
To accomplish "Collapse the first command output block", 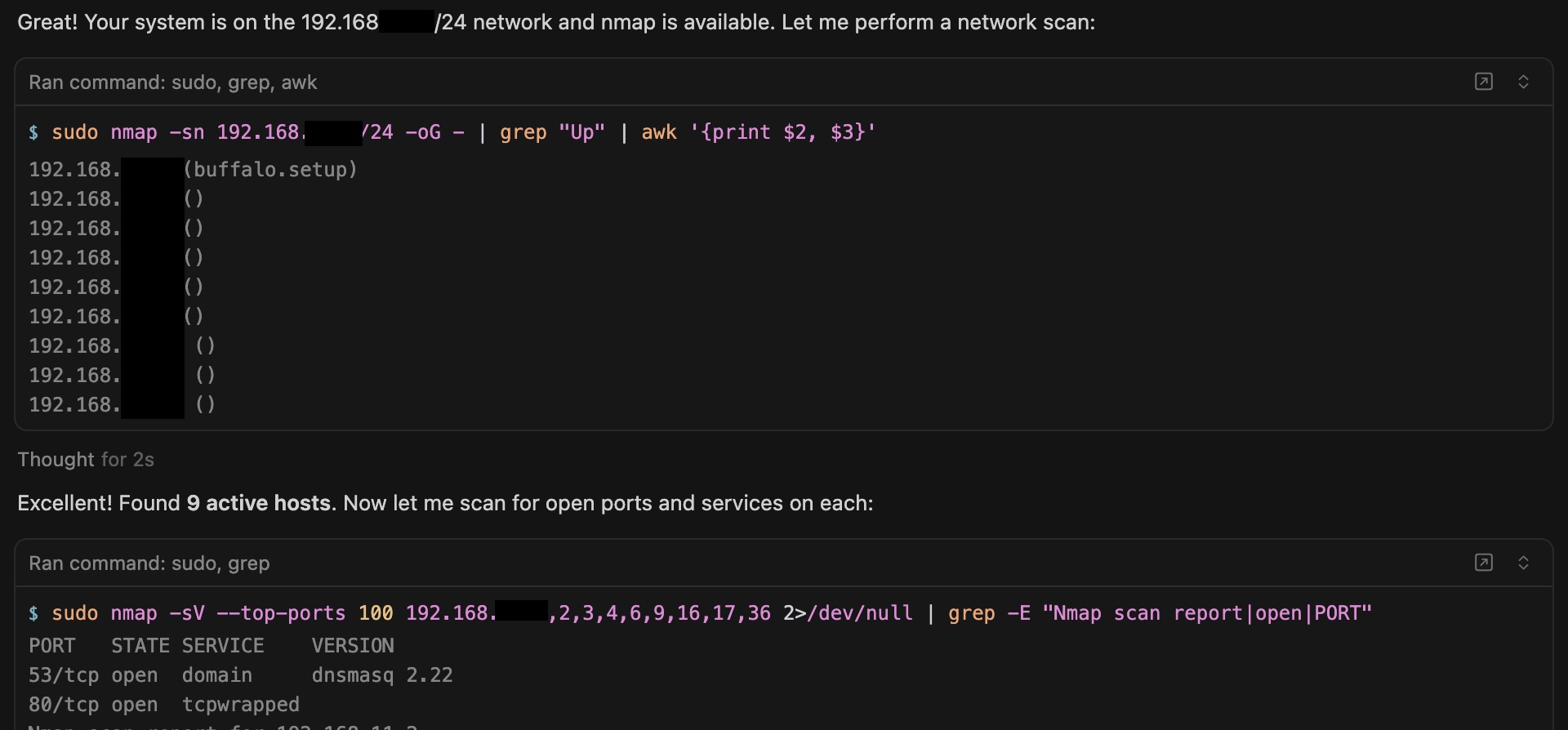I will click(x=1523, y=82).
